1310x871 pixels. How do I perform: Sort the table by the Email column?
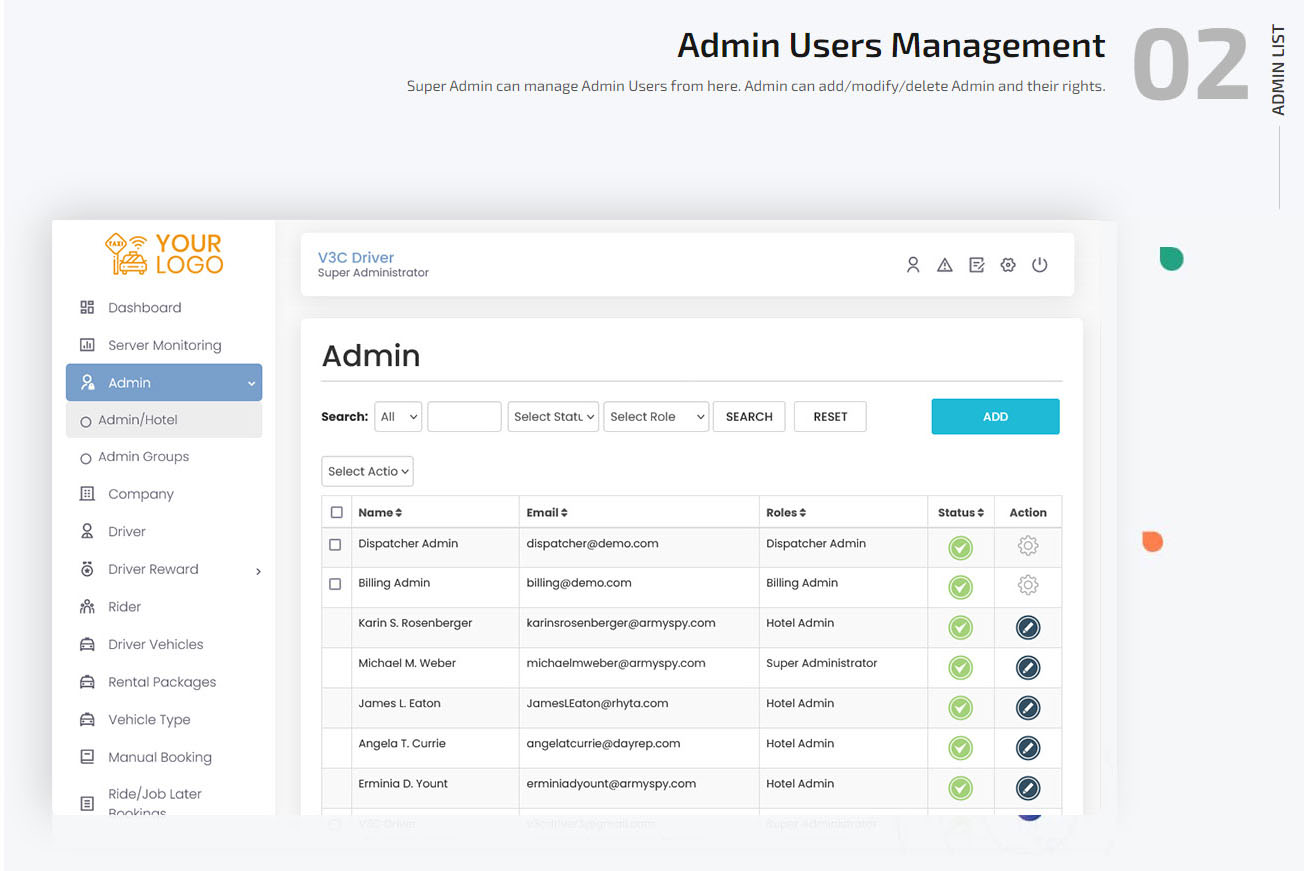(547, 511)
